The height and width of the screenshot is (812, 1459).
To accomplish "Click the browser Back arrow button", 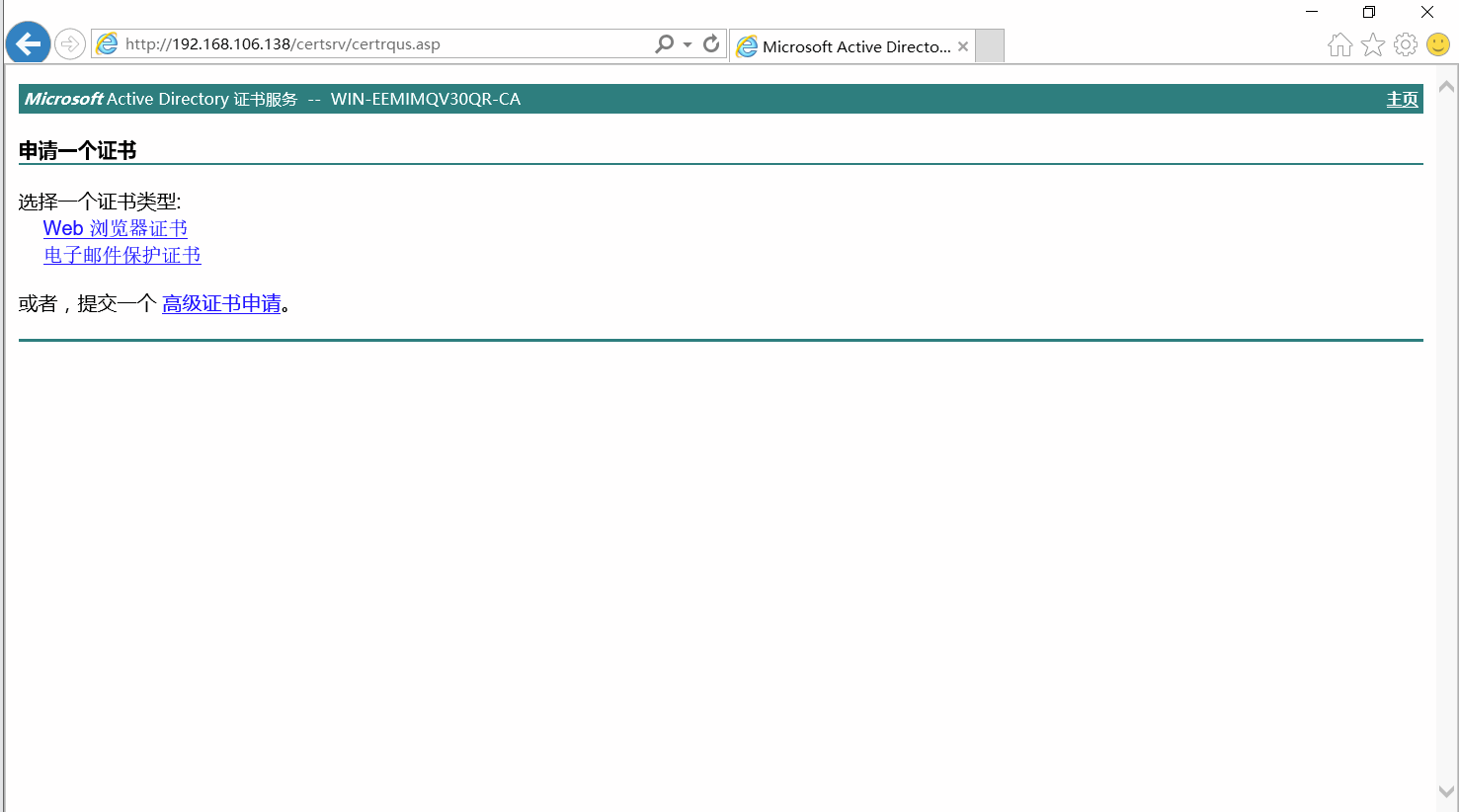I will pos(28,43).
